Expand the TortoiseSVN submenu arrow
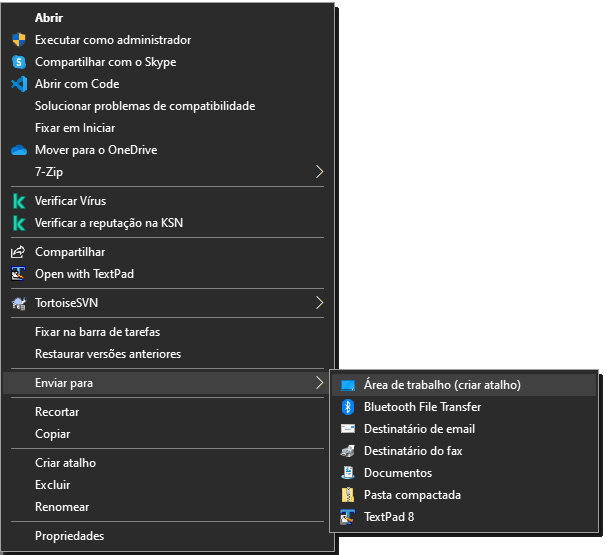607x555 pixels. point(319,303)
